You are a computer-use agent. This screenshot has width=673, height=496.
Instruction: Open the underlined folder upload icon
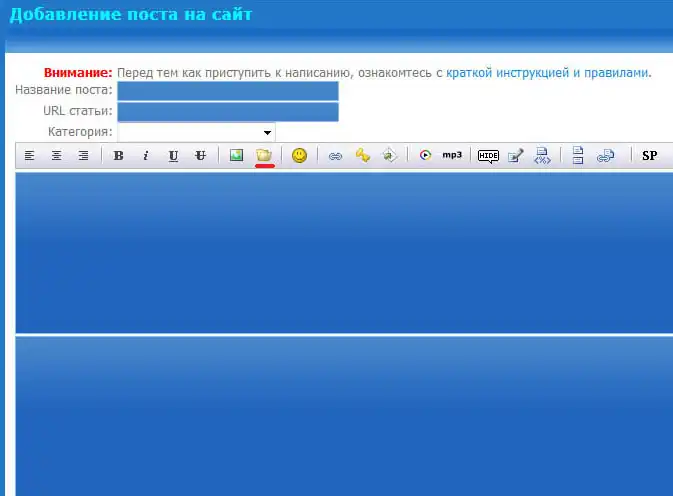click(265, 155)
